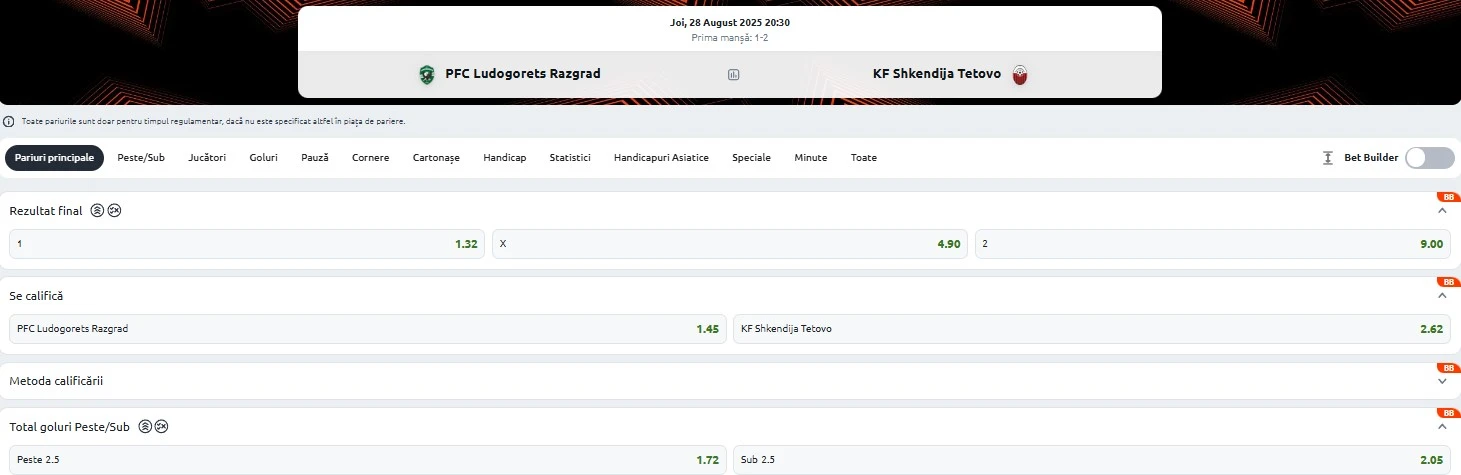Click the KF Shkendija Tetovo team crest

click(x=1019, y=74)
